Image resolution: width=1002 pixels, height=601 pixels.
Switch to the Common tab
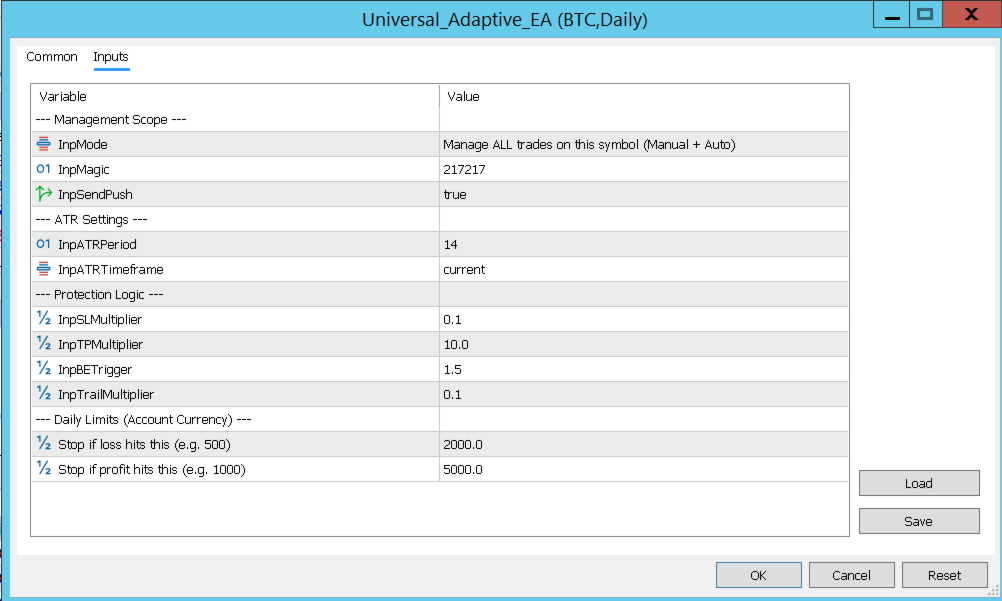[52, 56]
